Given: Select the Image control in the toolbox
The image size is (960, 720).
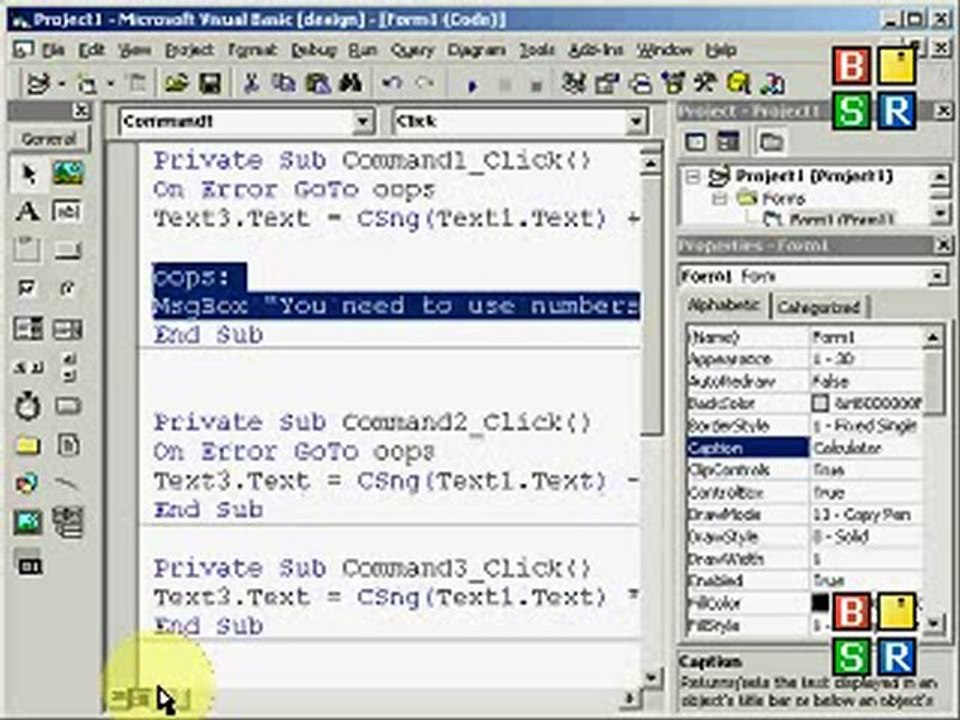Looking at the screenshot, I should (28, 522).
